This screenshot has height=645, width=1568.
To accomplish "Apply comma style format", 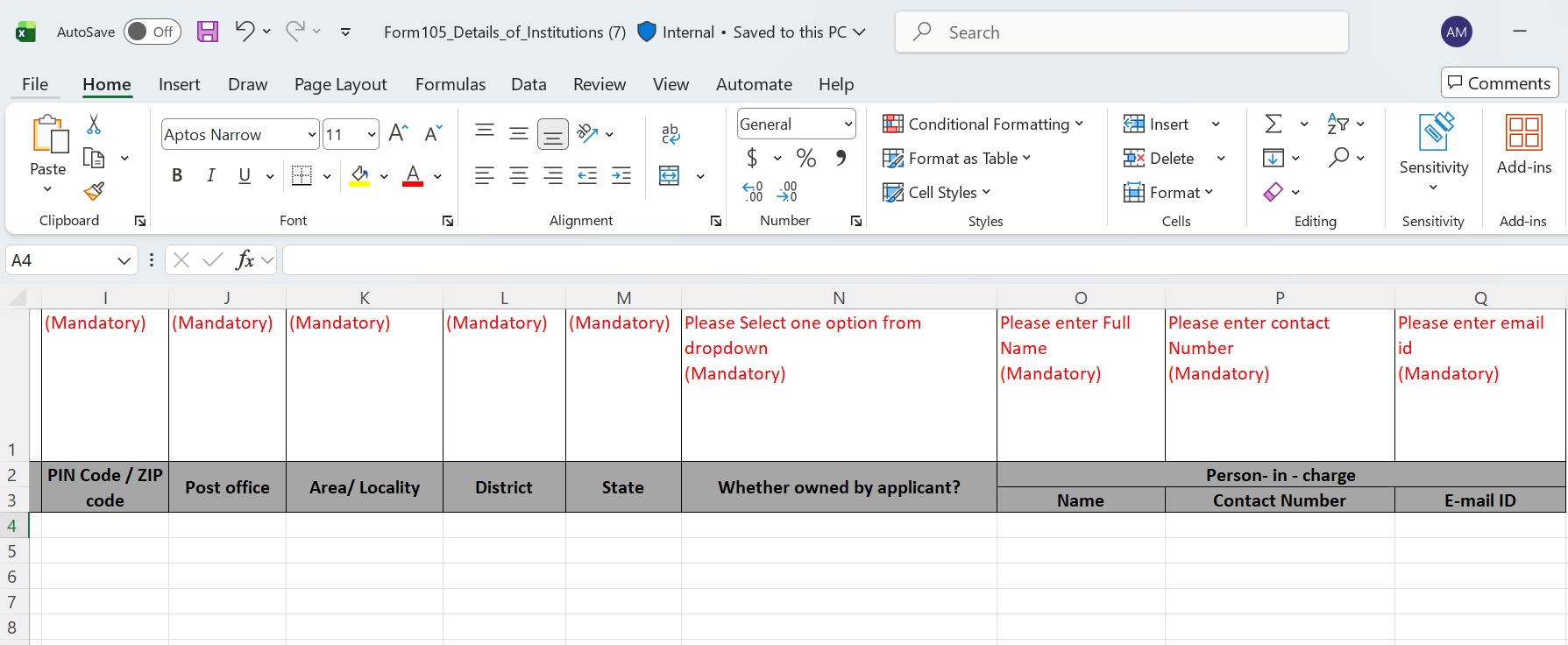I will click(x=841, y=158).
